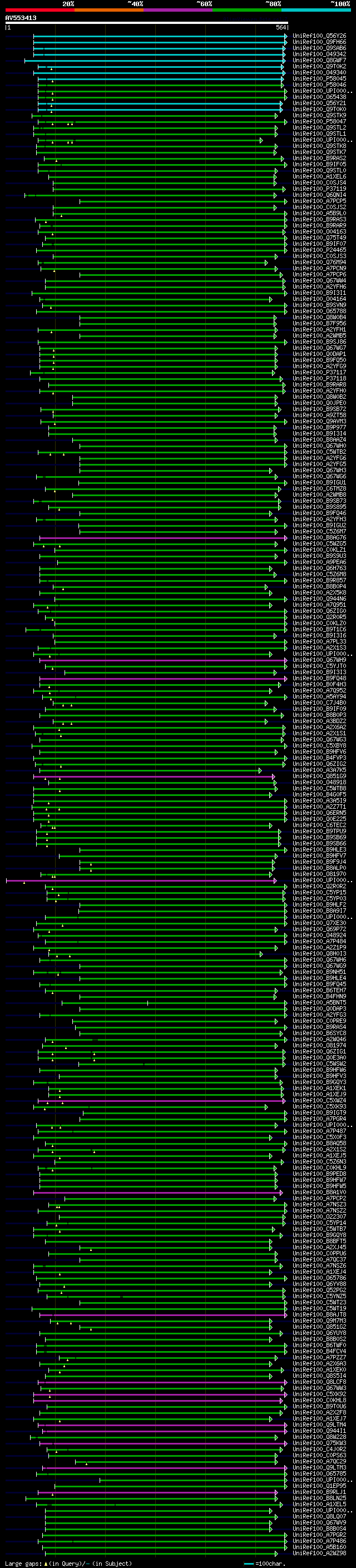Select hit UniRef100_O75T49
This screenshot has height=1568, width=356.
[x=319, y=238]
